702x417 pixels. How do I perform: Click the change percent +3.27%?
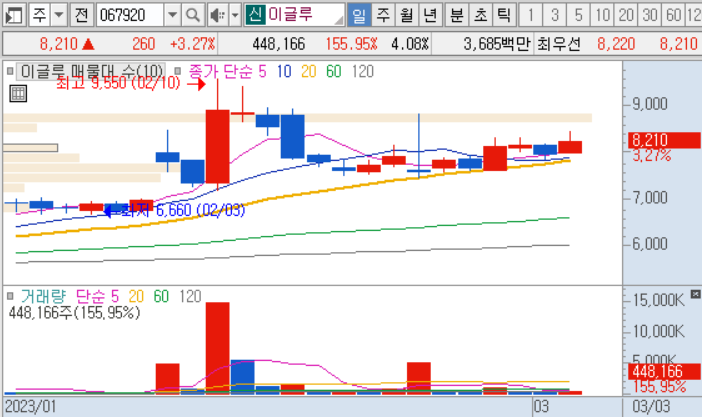coord(193,44)
